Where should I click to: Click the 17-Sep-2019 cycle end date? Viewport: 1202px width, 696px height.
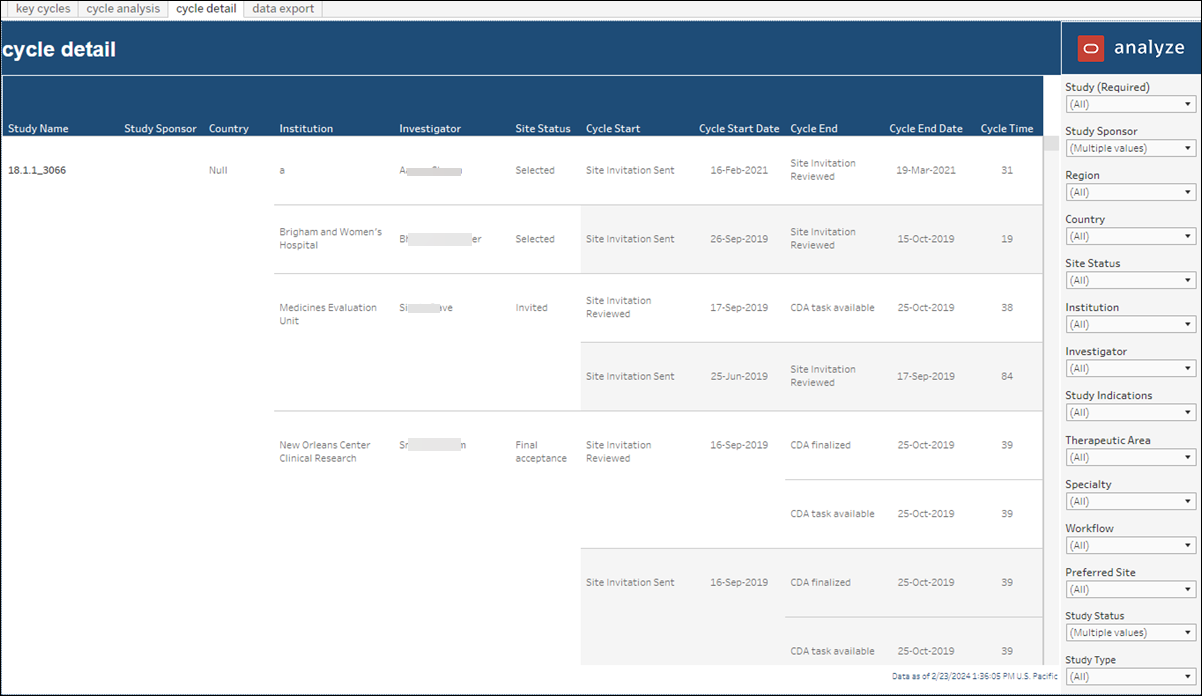[x=926, y=376]
